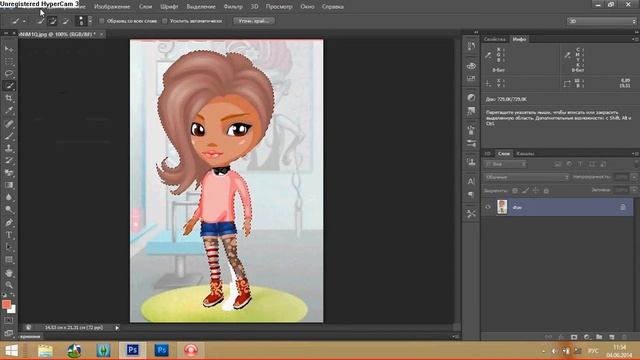640x360 pixels.
Task: Close the open document tab
Action: click(x=102, y=34)
